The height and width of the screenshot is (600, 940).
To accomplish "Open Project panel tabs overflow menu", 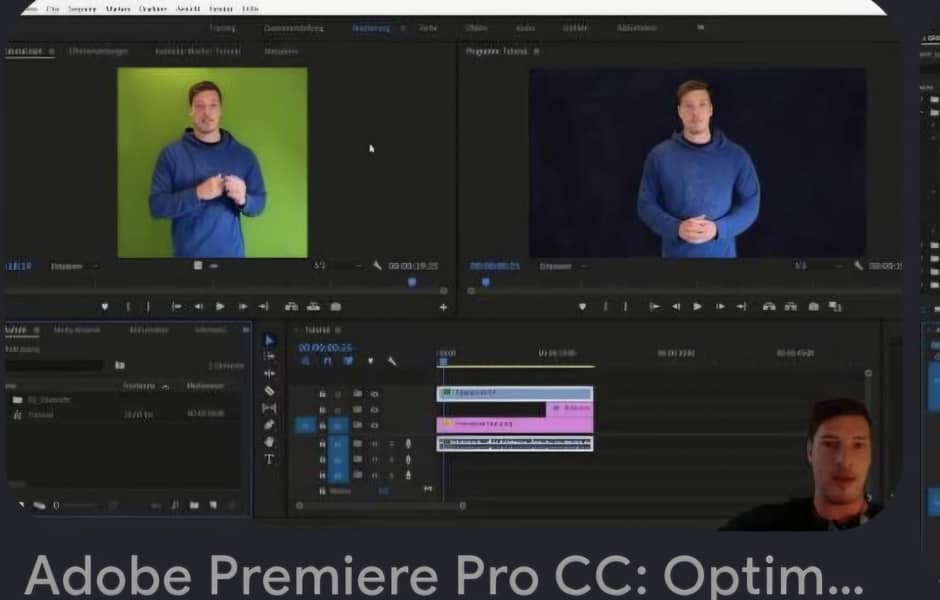I will [246, 330].
